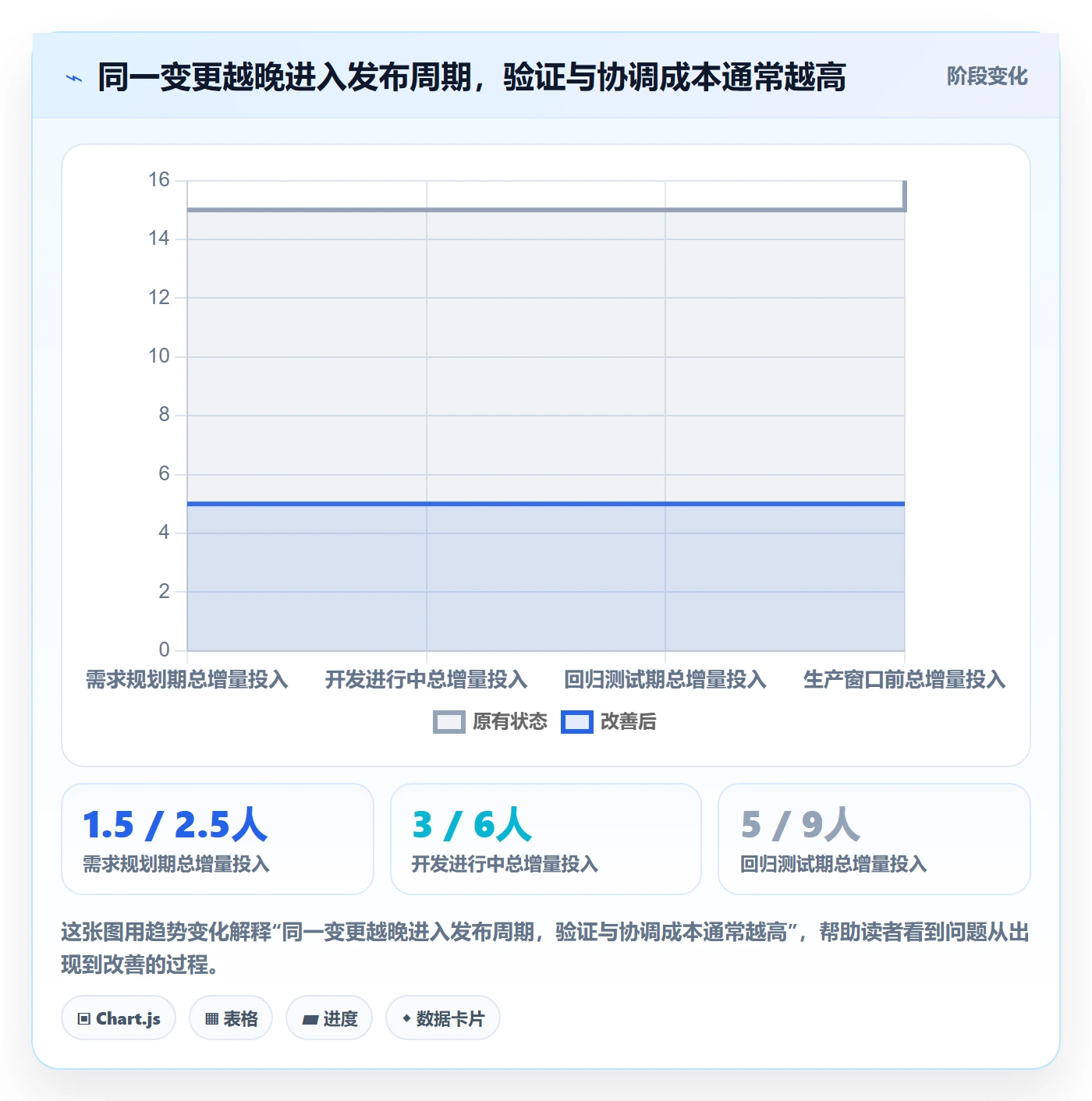The height and width of the screenshot is (1101, 1092).
Task: Click the y-axis value 10
Action: coord(159,356)
